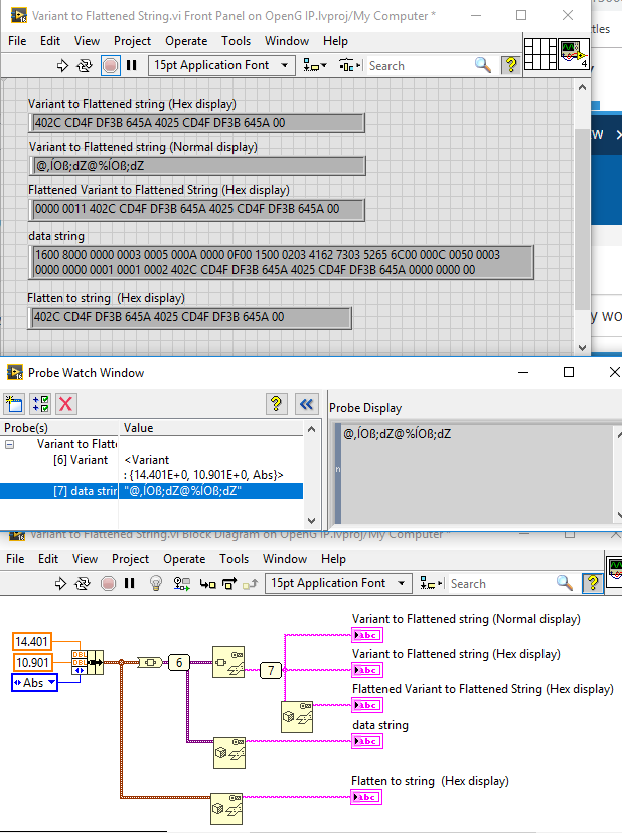
Task: Click the 14.401 numeric constant
Action: 31,642
